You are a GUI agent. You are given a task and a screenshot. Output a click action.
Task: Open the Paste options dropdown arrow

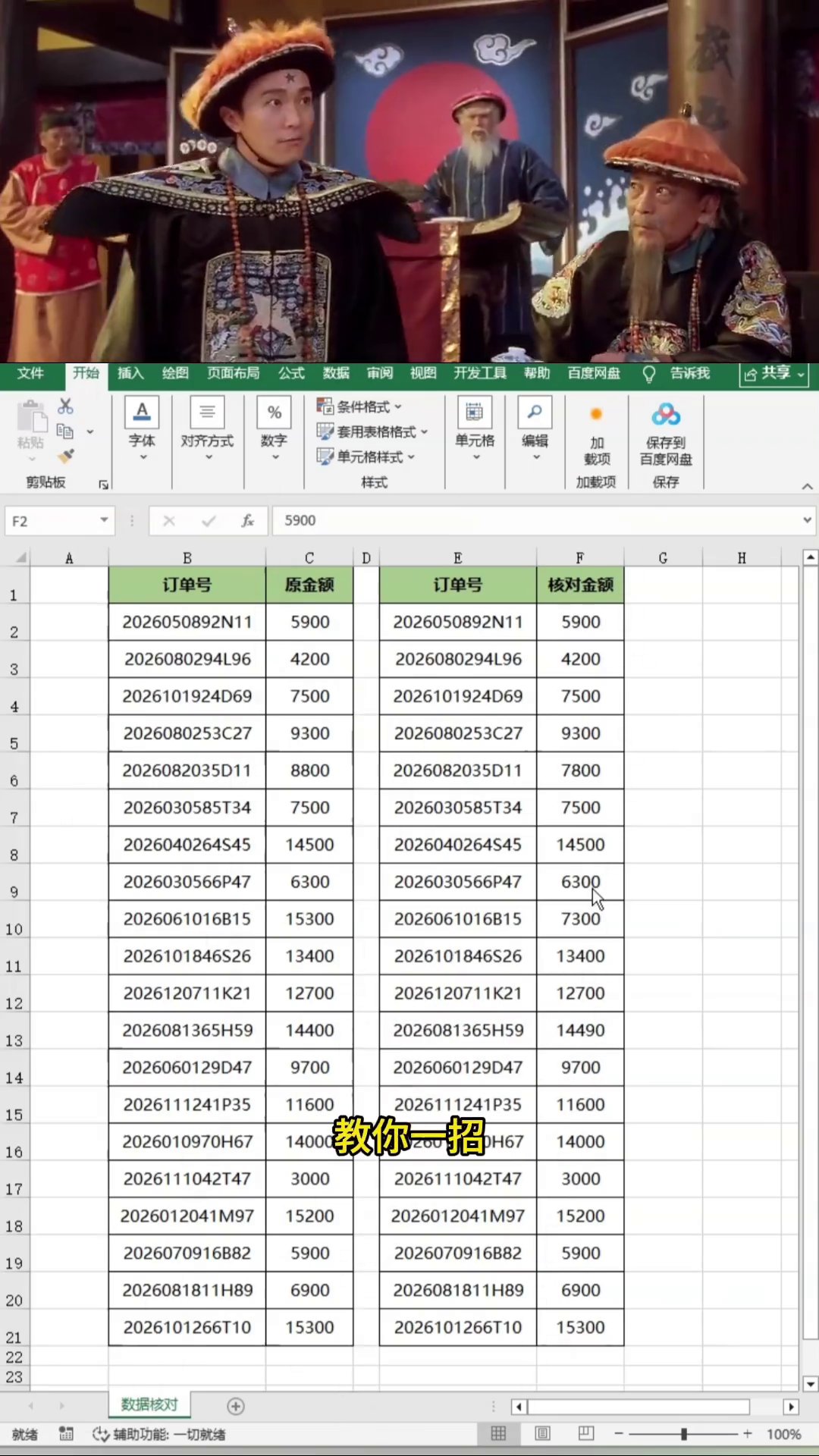pos(32,460)
